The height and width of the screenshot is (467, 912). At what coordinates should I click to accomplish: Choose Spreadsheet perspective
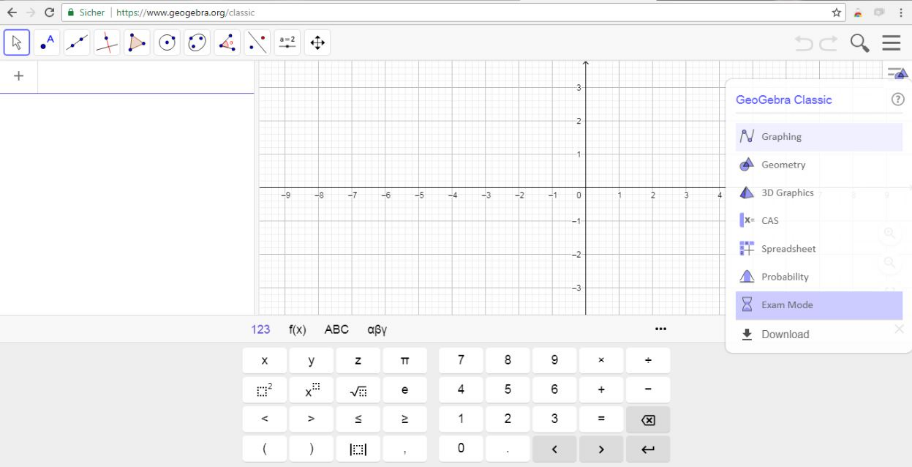(x=819, y=248)
